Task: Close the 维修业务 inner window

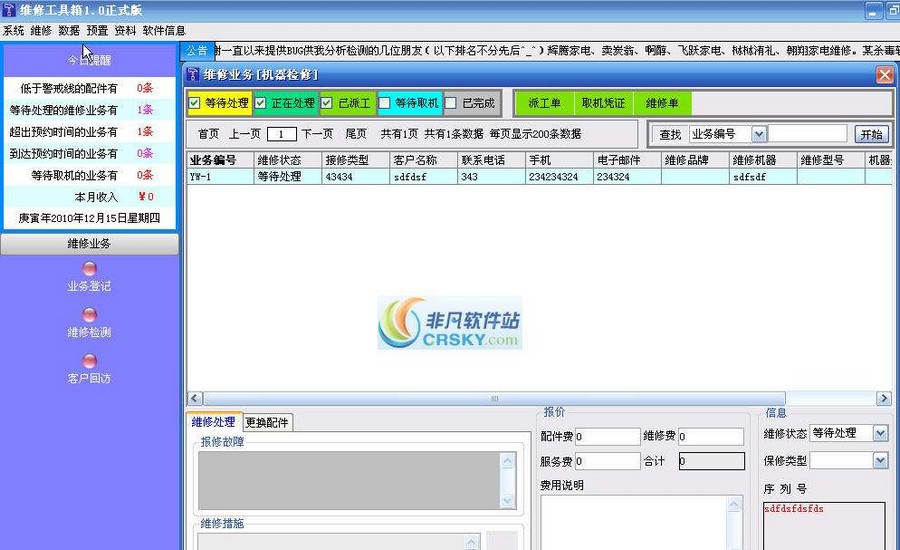Action: [x=884, y=75]
